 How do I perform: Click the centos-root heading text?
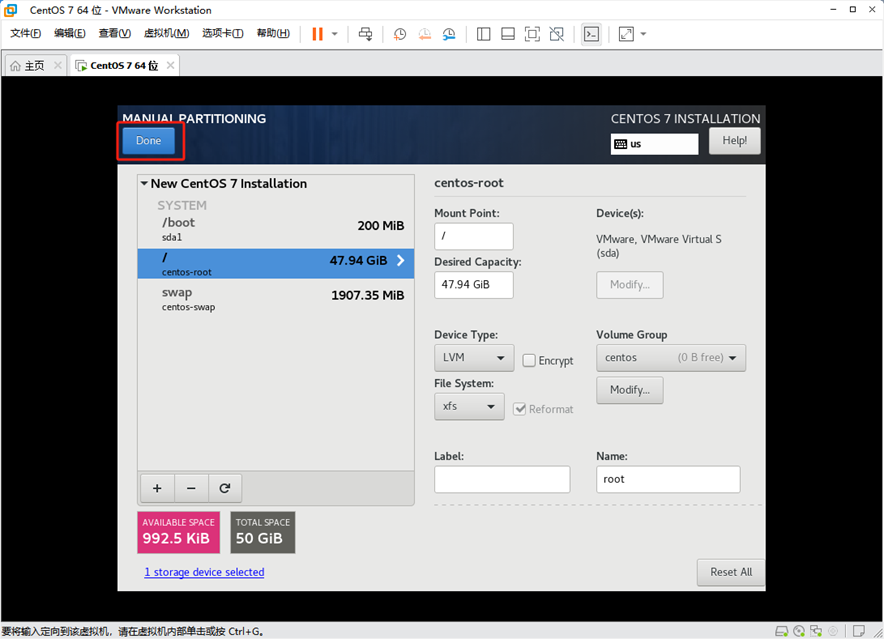click(x=468, y=183)
